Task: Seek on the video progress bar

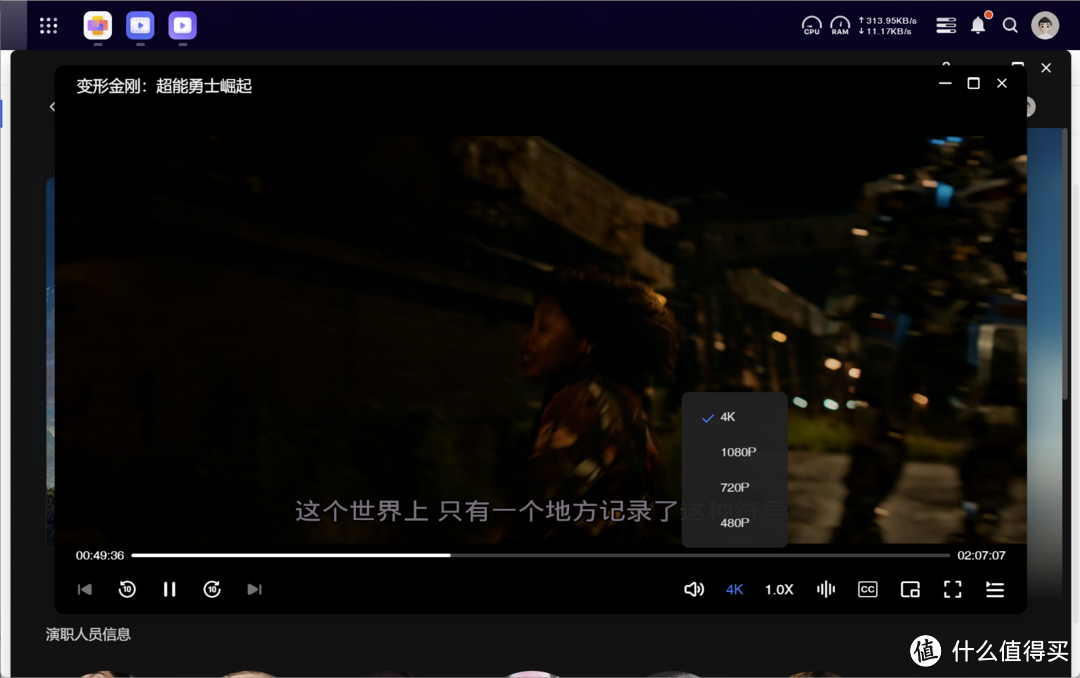Action: click(x=541, y=555)
